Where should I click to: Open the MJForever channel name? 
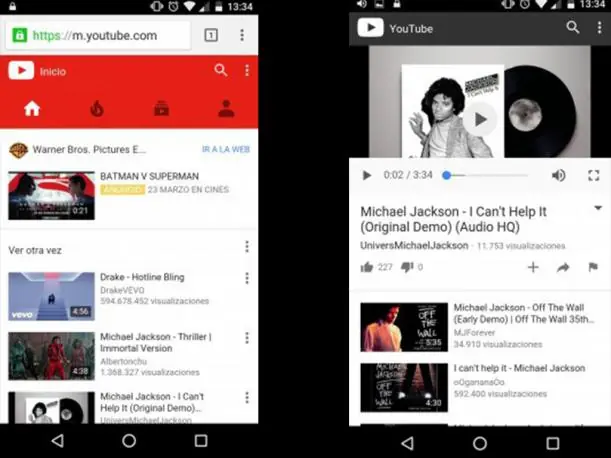(x=474, y=332)
